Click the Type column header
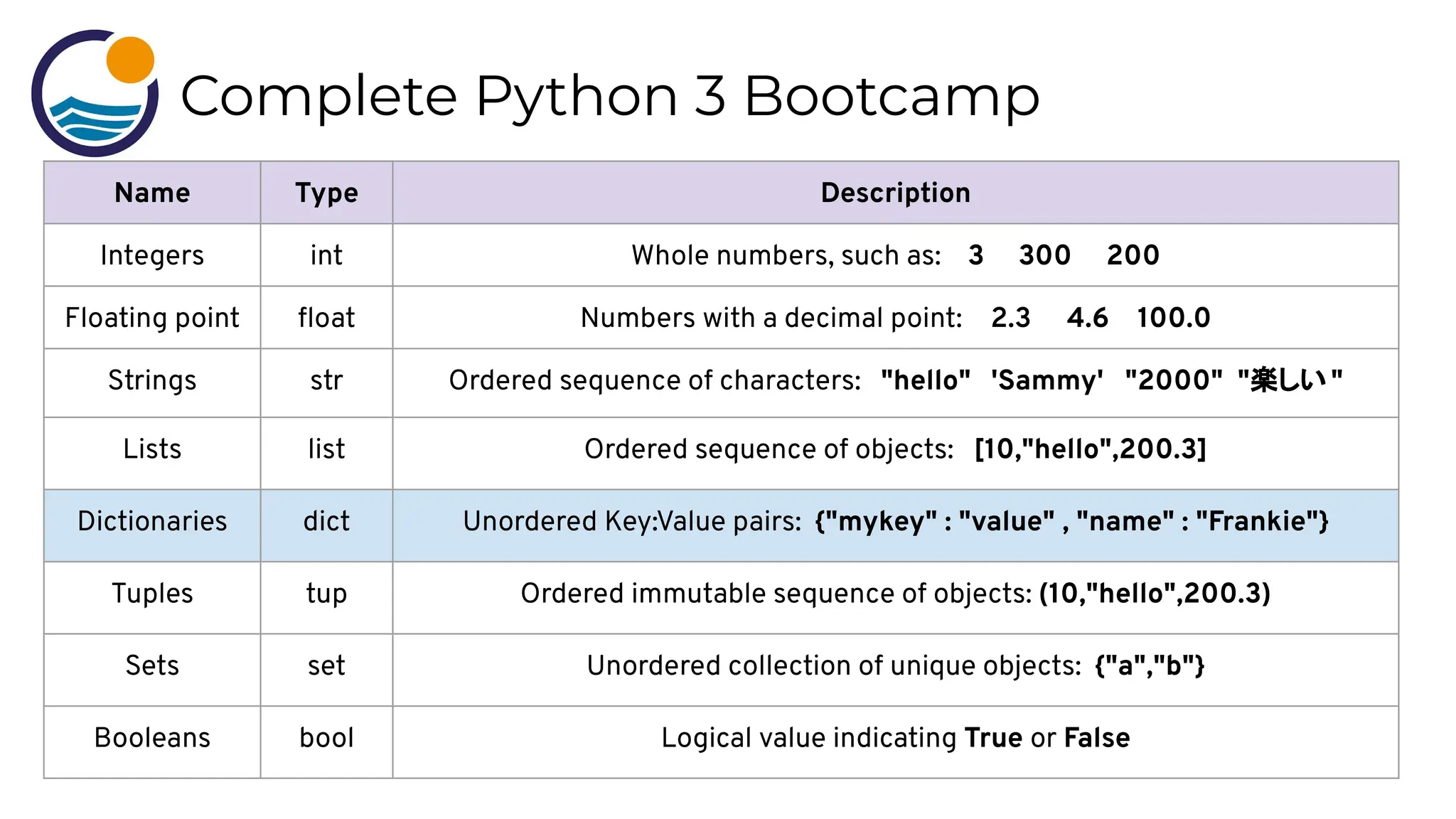Image resolution: width=1456 pixels, height=819 pixels. click(326, 193)
